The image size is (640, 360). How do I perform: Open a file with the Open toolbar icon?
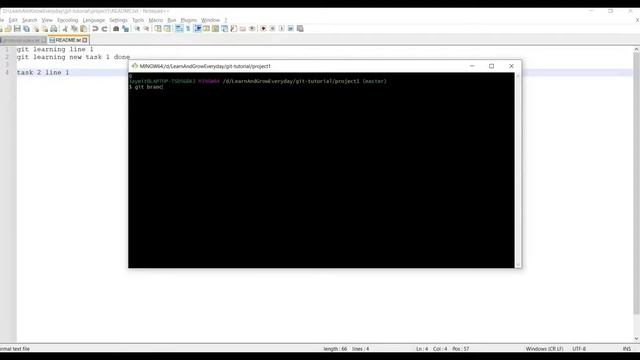[x=8, y=29]
